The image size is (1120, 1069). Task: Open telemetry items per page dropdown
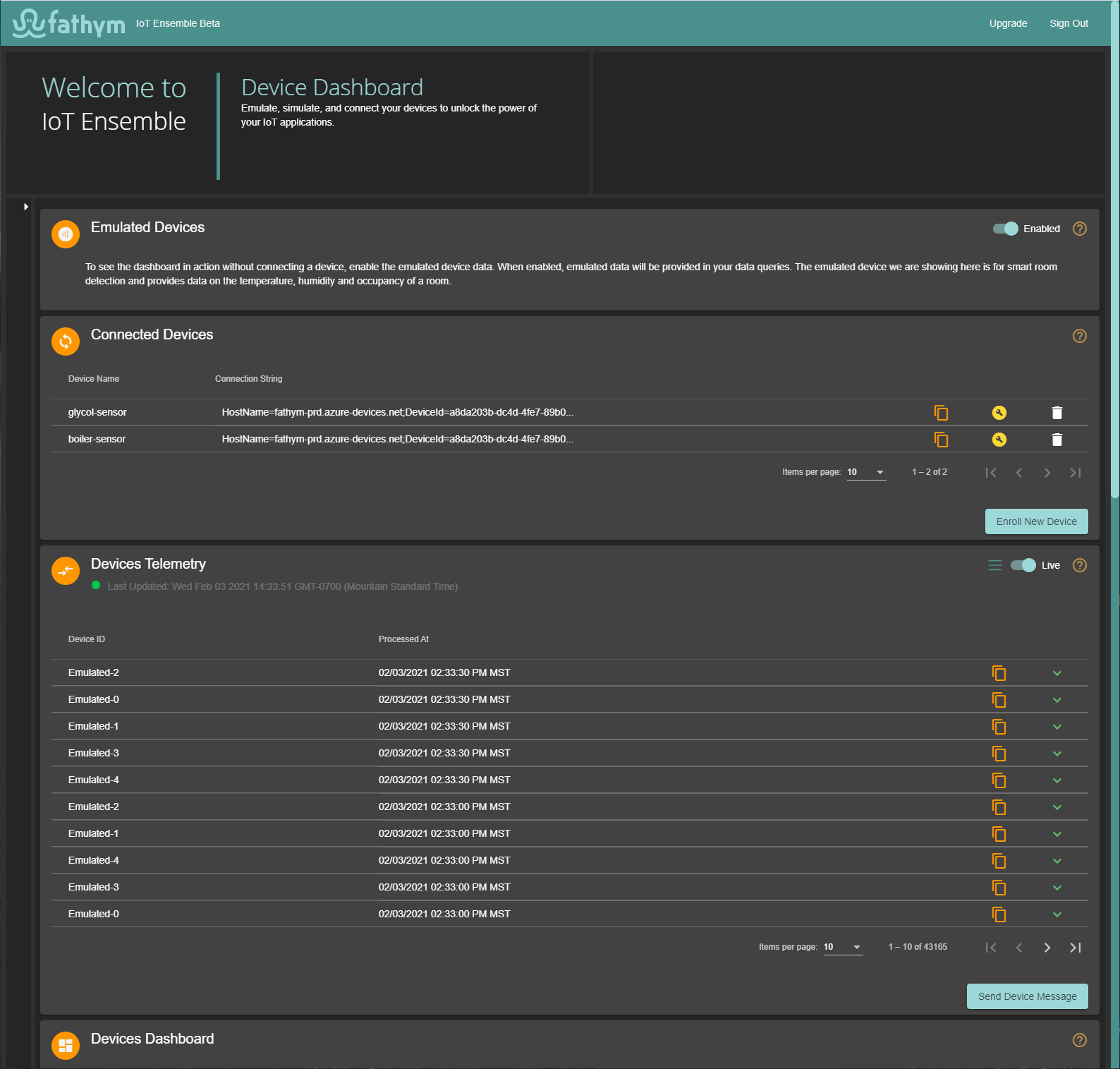843,947
